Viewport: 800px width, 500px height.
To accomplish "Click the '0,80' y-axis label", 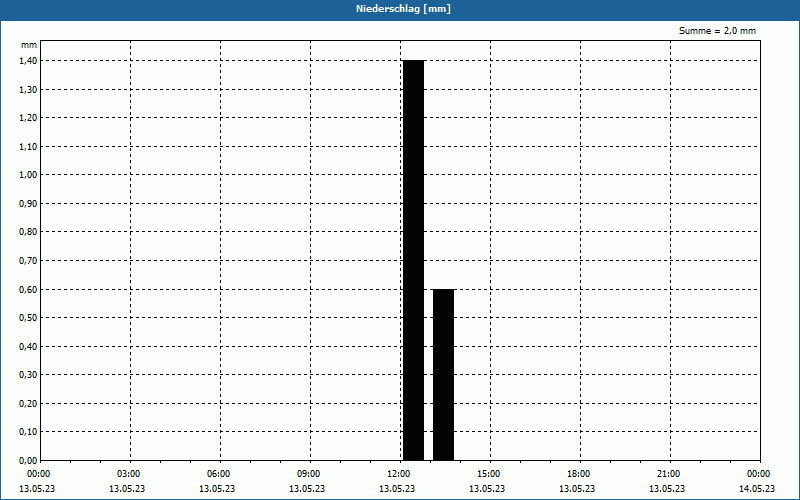I will (28, 232).
